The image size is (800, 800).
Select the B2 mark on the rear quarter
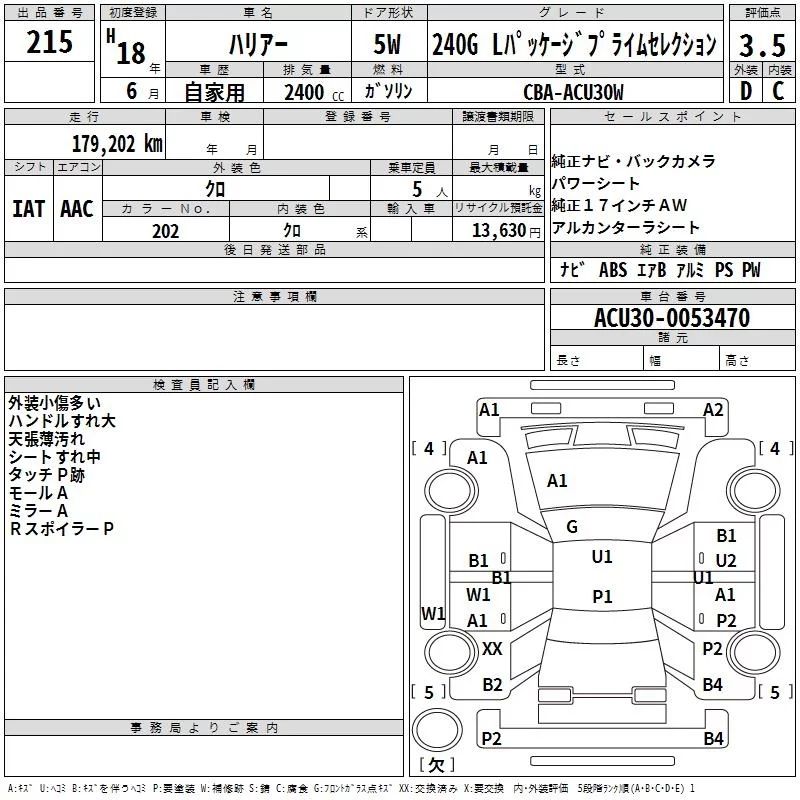(x=492, y=685)
